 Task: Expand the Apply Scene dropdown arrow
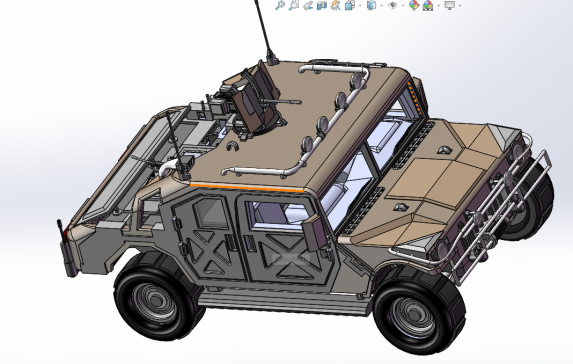(x=439, y=5)
